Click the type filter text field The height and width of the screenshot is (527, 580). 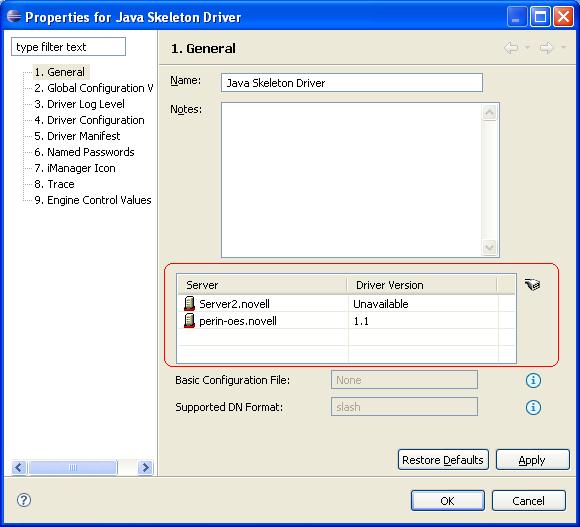click(x=68, y=47)
